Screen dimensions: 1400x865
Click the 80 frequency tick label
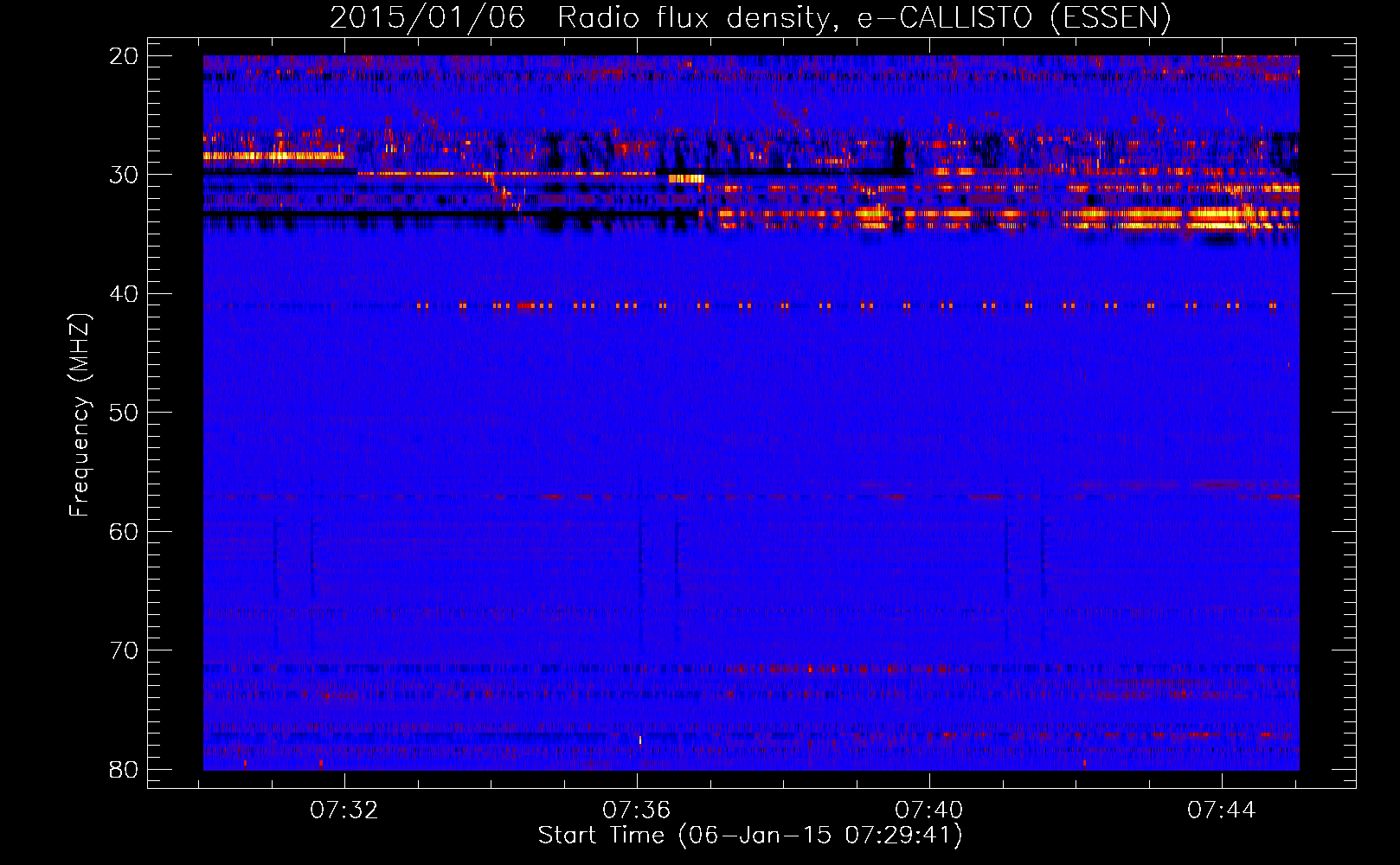pyautogui.click(x=125, y=769)
